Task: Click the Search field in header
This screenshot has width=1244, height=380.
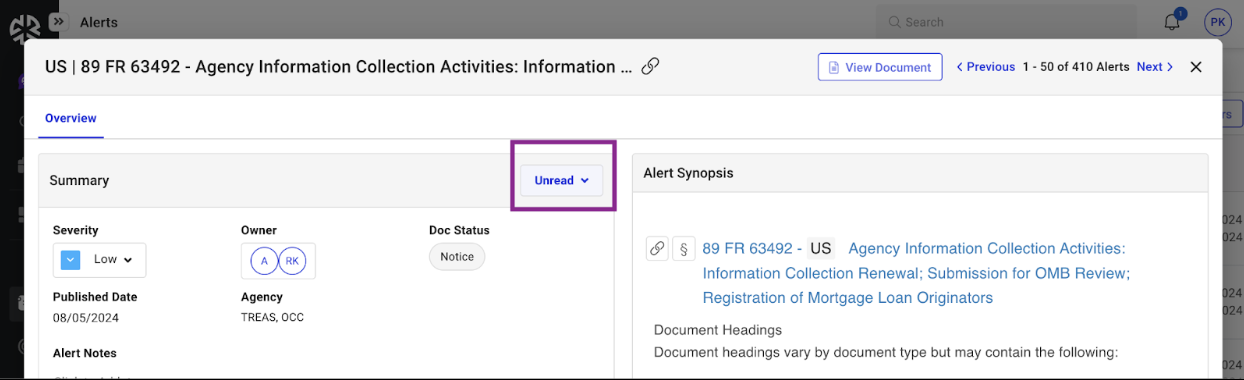Action: [1006, 22]
